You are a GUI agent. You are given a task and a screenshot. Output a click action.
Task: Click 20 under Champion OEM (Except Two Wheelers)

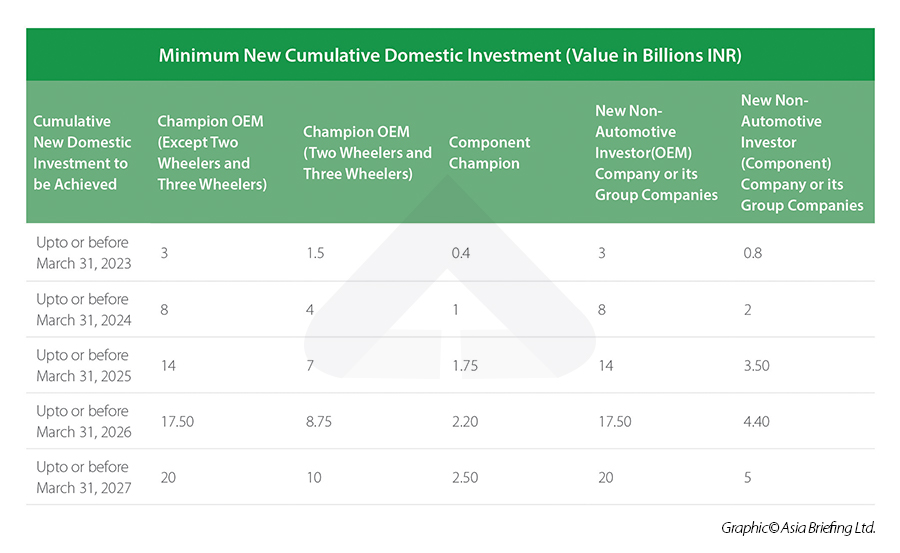pyautogui.click(x=168, y=478)
